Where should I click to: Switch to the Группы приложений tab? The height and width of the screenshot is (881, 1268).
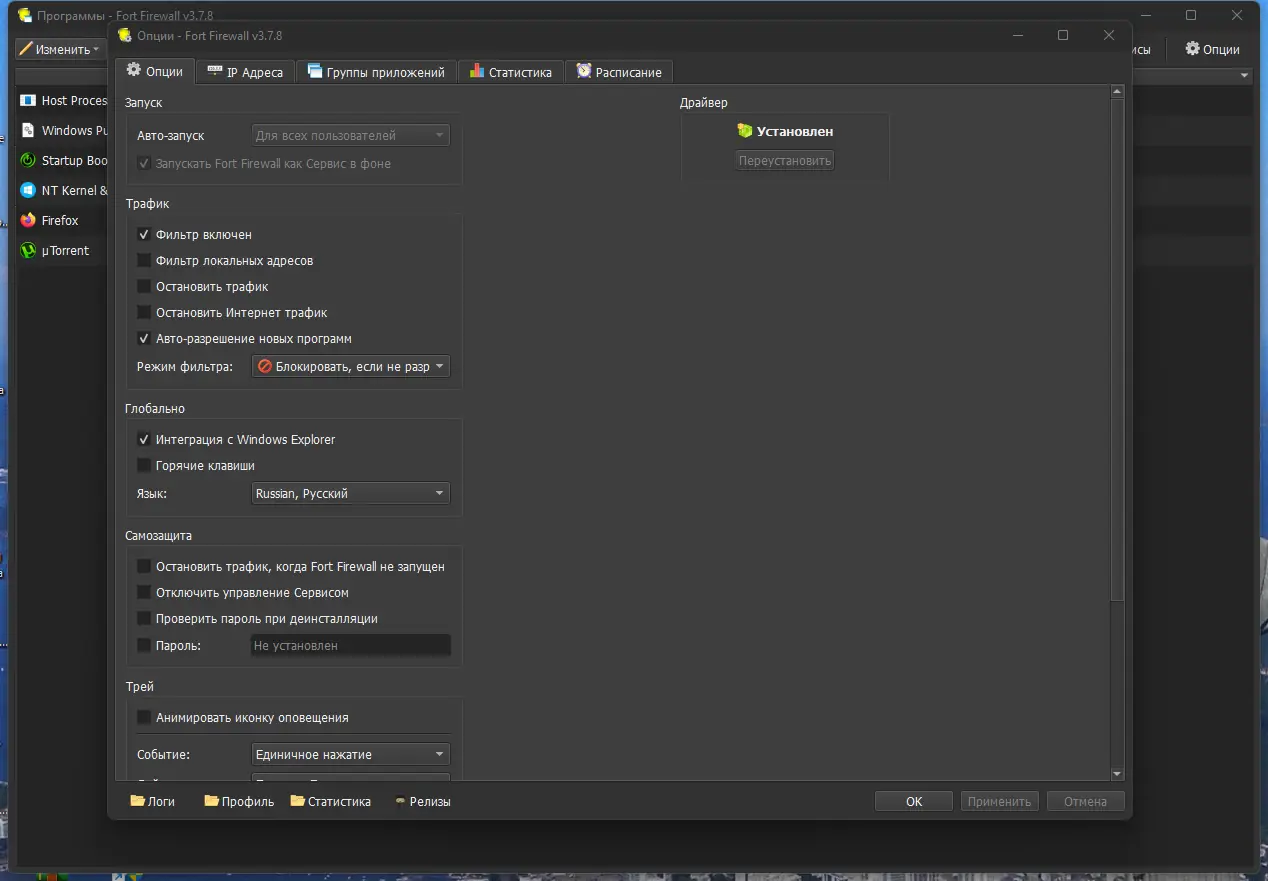pyautogui.click(x=376, y=72)
